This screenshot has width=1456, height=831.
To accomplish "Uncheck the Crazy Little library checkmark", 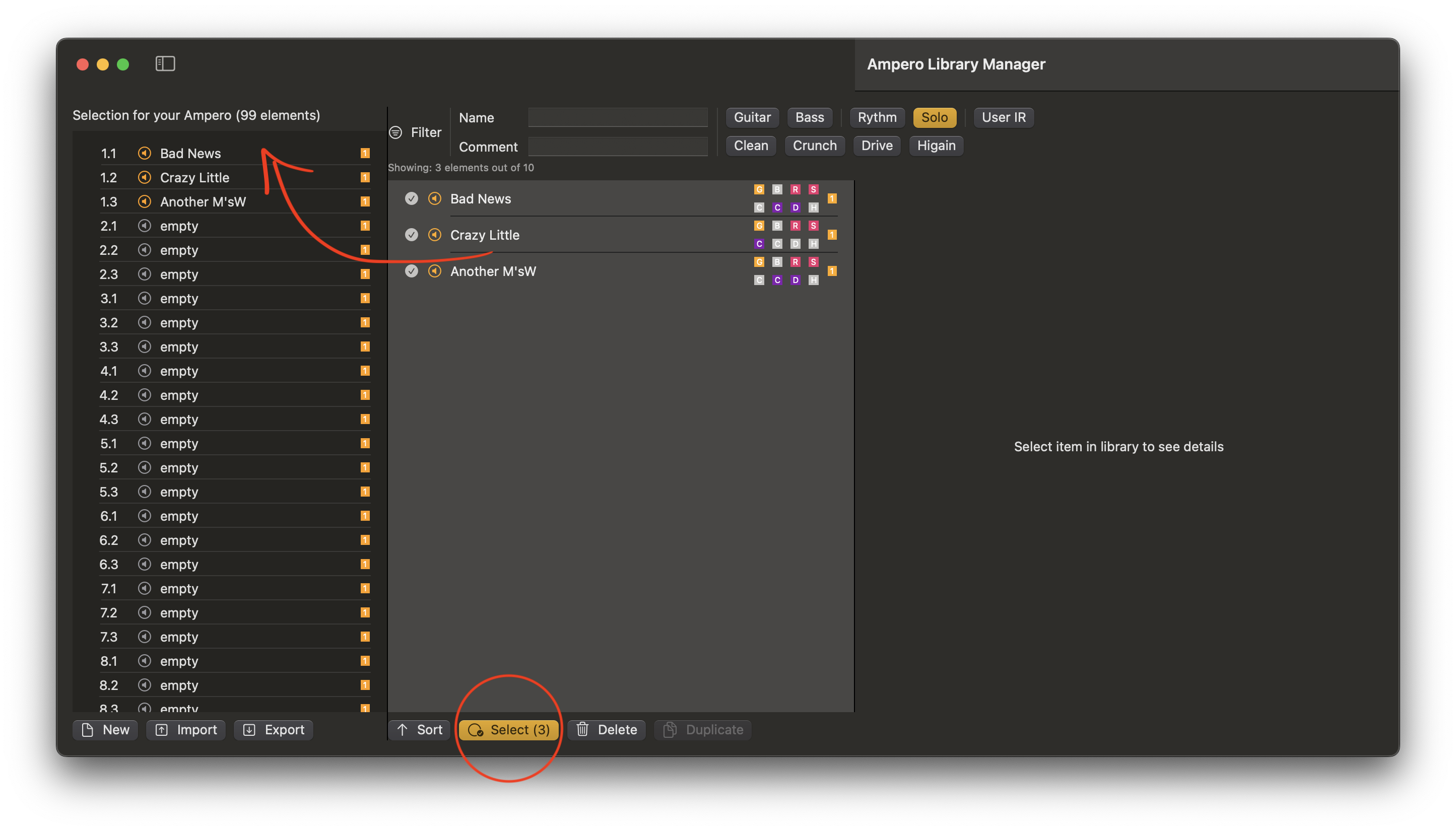I will [x=411, y=235].
